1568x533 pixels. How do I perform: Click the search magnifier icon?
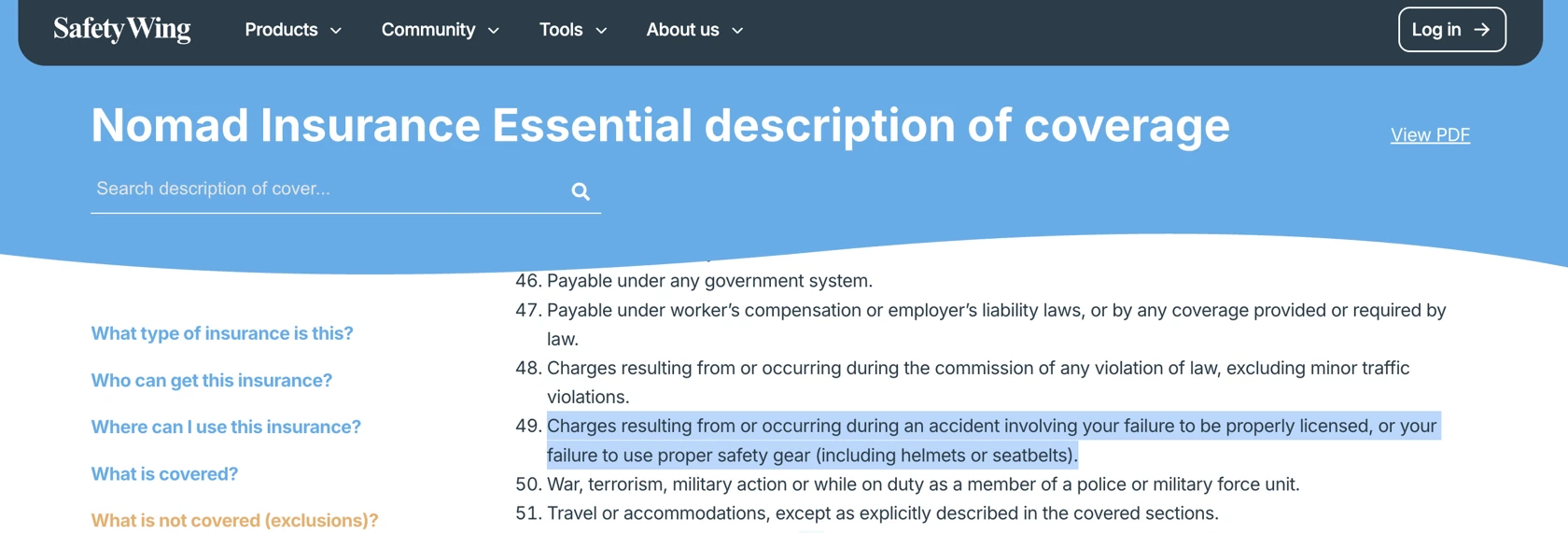tap(581, 191)
